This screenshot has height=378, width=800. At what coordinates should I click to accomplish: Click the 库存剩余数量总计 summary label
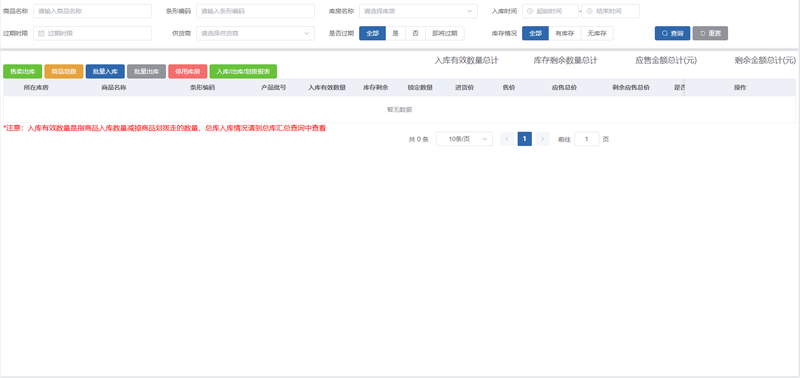click(565, 61)
